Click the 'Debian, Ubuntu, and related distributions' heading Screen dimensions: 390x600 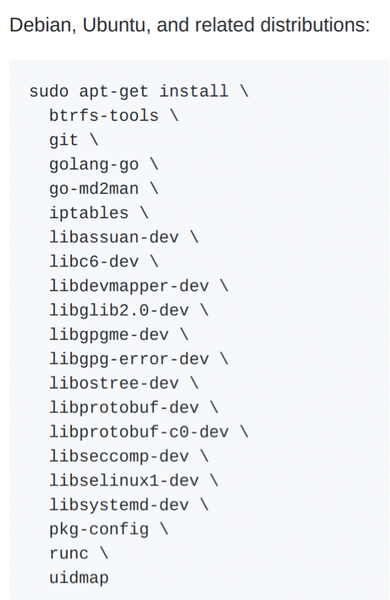pos(190,25)
